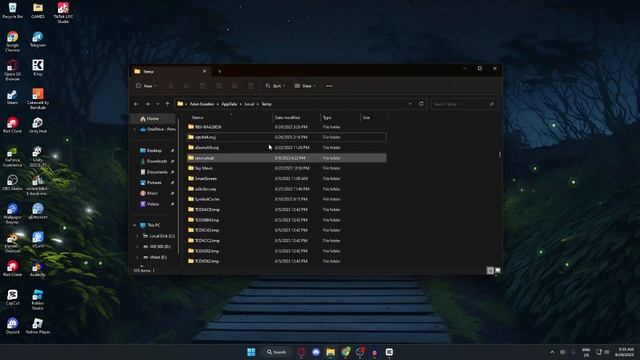The image size is (640, 360).
Task: Click the Rename icon in Explorer toolbar
Action: coord(219,86)
